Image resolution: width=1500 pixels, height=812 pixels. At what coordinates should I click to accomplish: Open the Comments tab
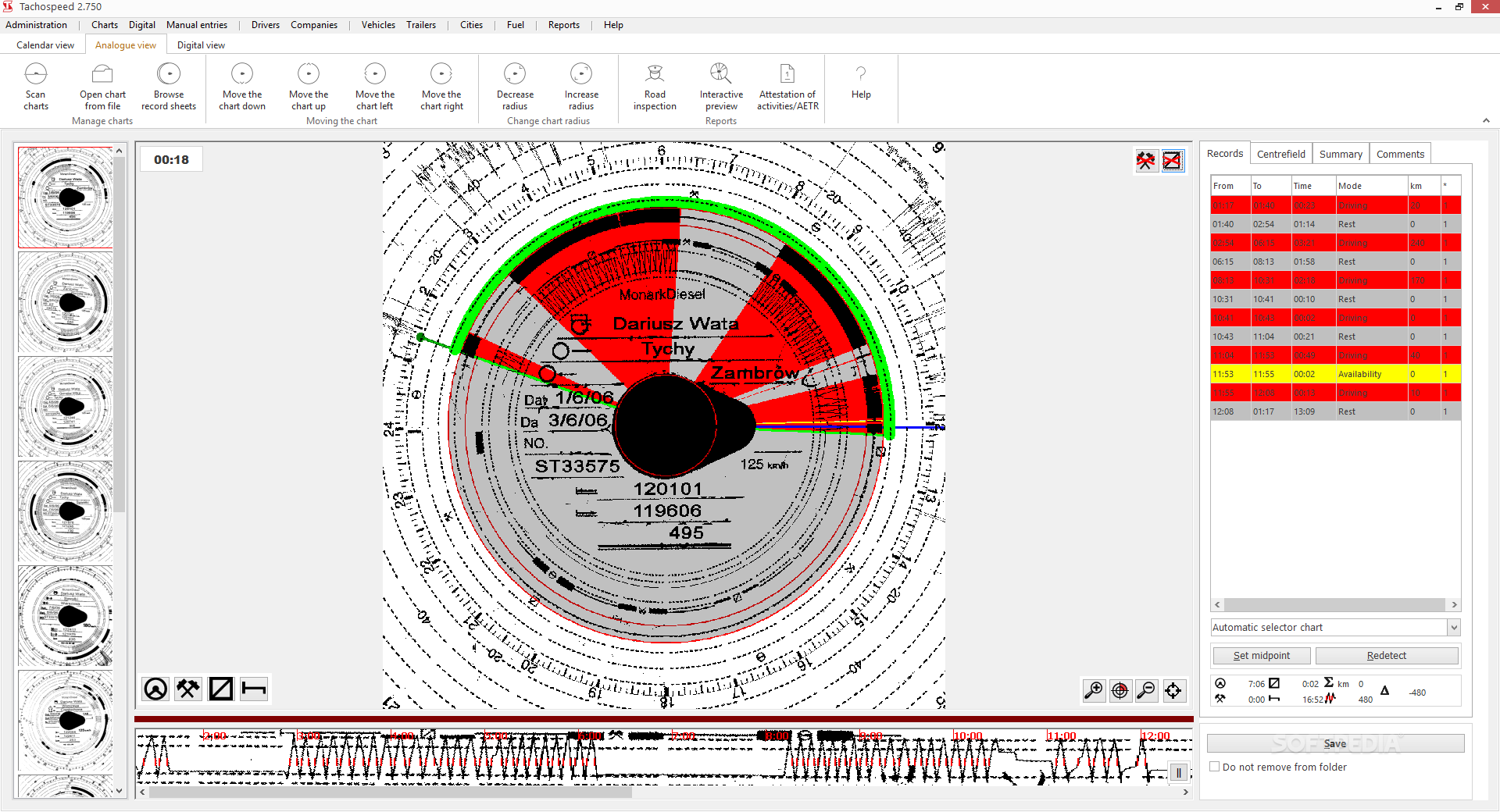[x=1400, y=154]
